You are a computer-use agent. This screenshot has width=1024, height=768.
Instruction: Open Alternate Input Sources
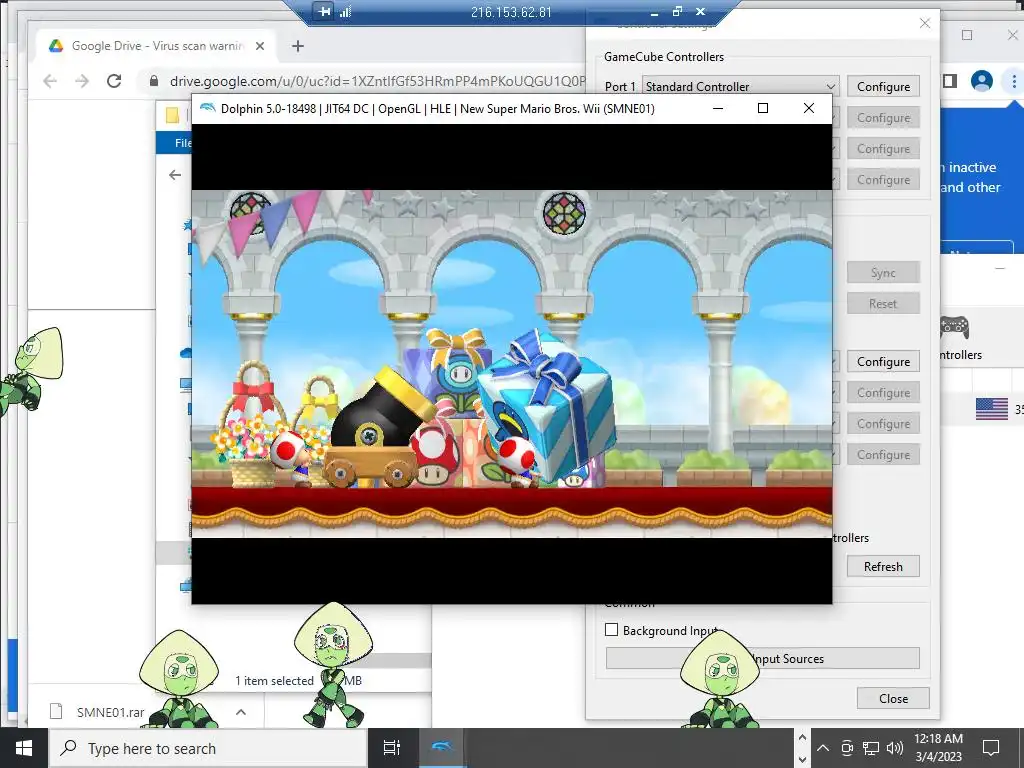pos(763,658)
